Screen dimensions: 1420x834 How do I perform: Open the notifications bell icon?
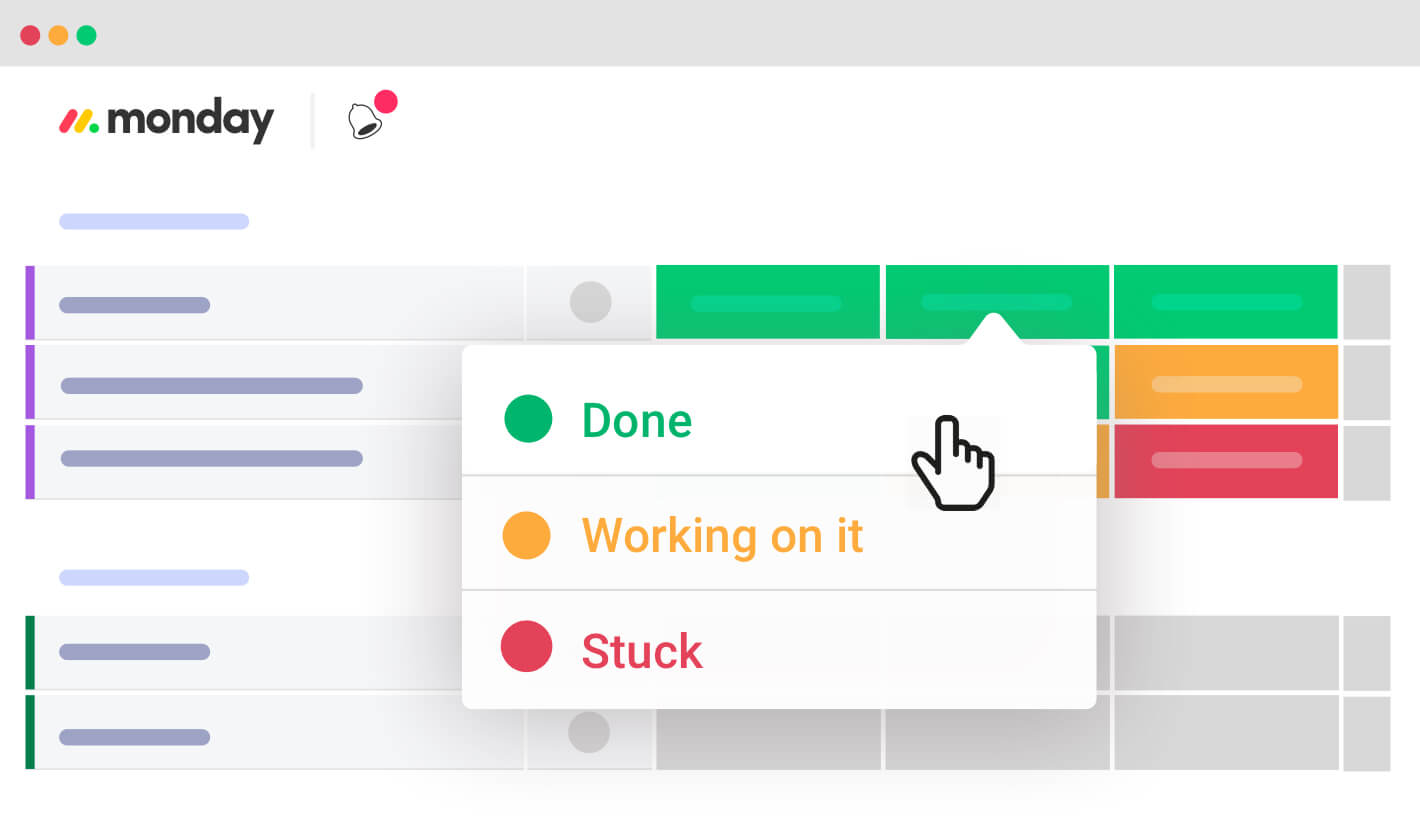pos(364,122)
